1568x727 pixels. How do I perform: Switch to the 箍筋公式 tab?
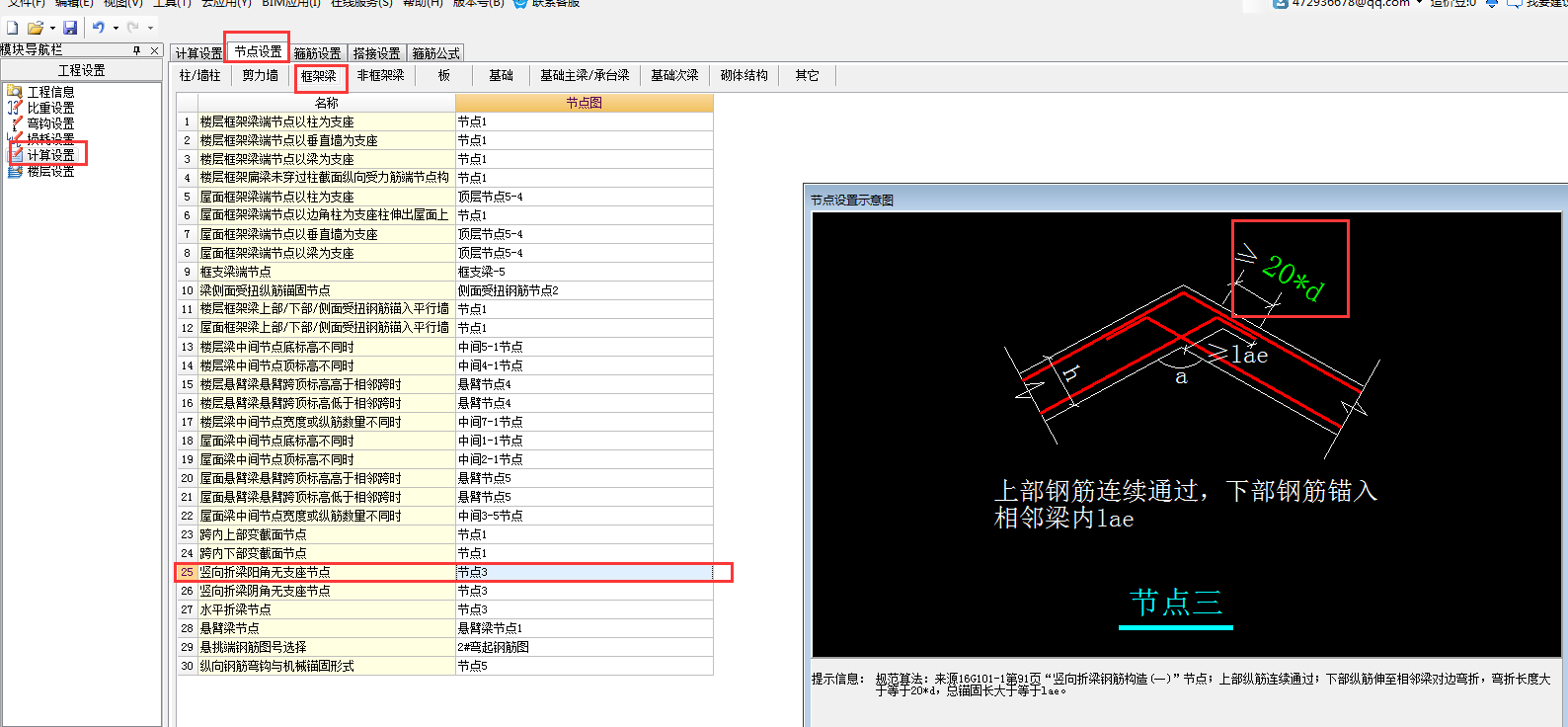coord(435,53)
